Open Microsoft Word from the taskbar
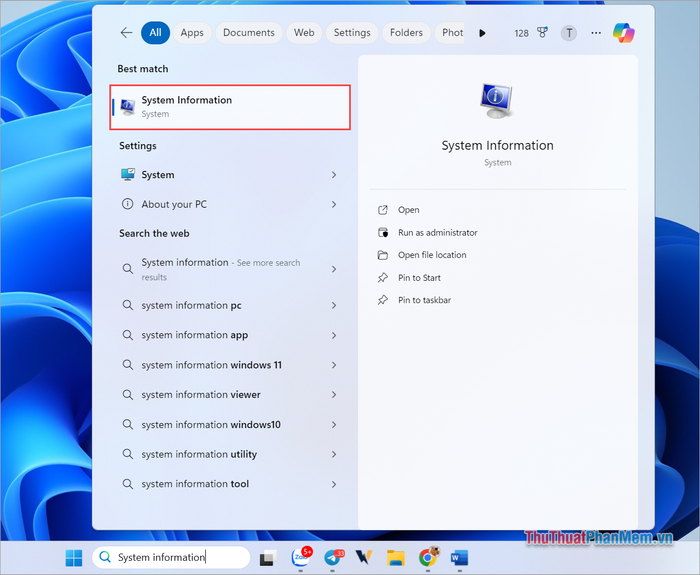The width and height of the screenshot is (700, 575). 459,558
